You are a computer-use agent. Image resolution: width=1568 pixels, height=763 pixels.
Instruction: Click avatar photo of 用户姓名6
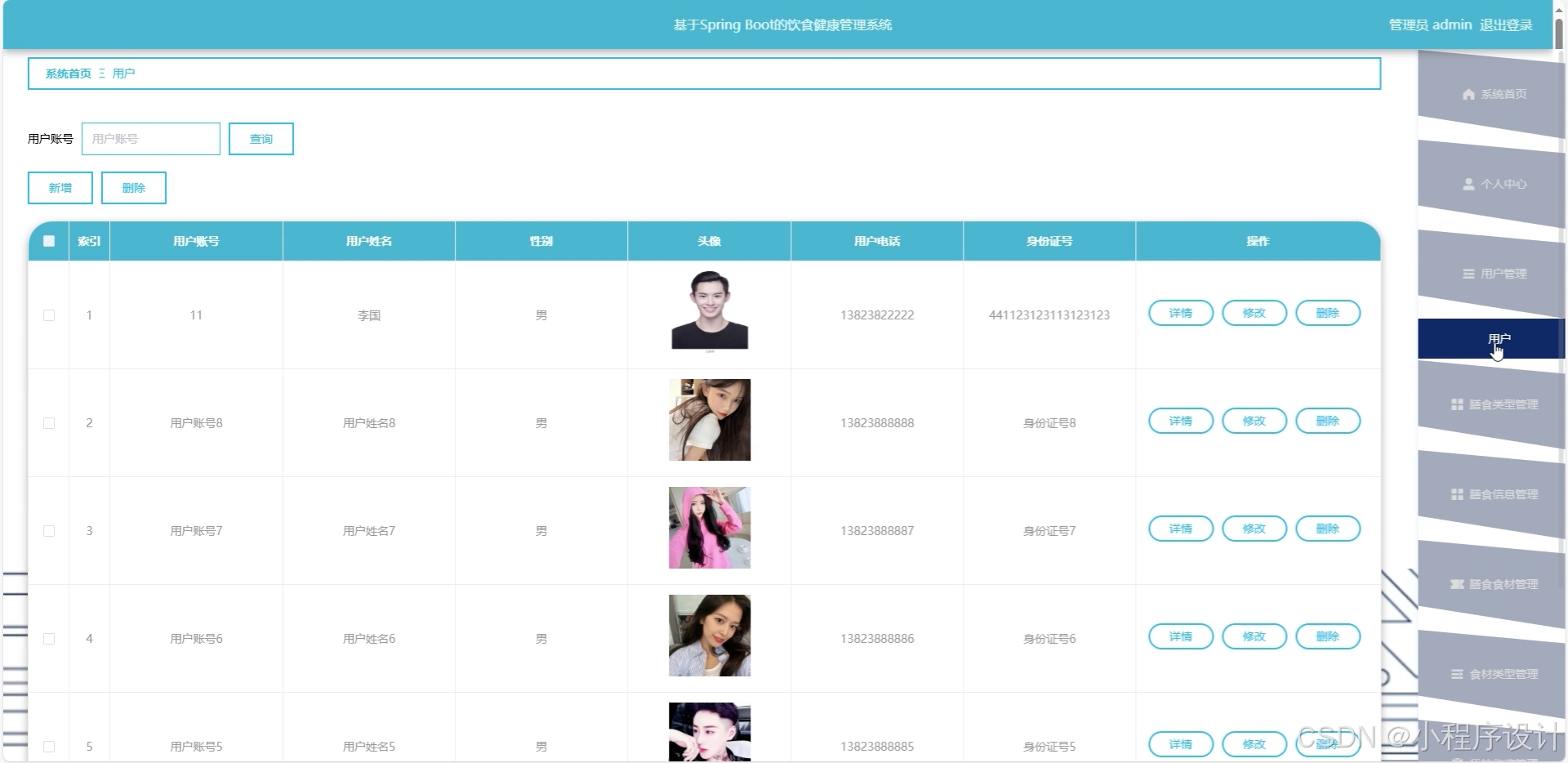pyautogui.click(x=710, y=636)
